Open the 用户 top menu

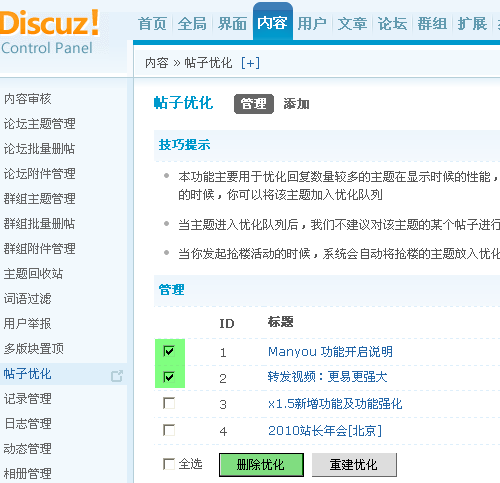click(x=312, y=24)
